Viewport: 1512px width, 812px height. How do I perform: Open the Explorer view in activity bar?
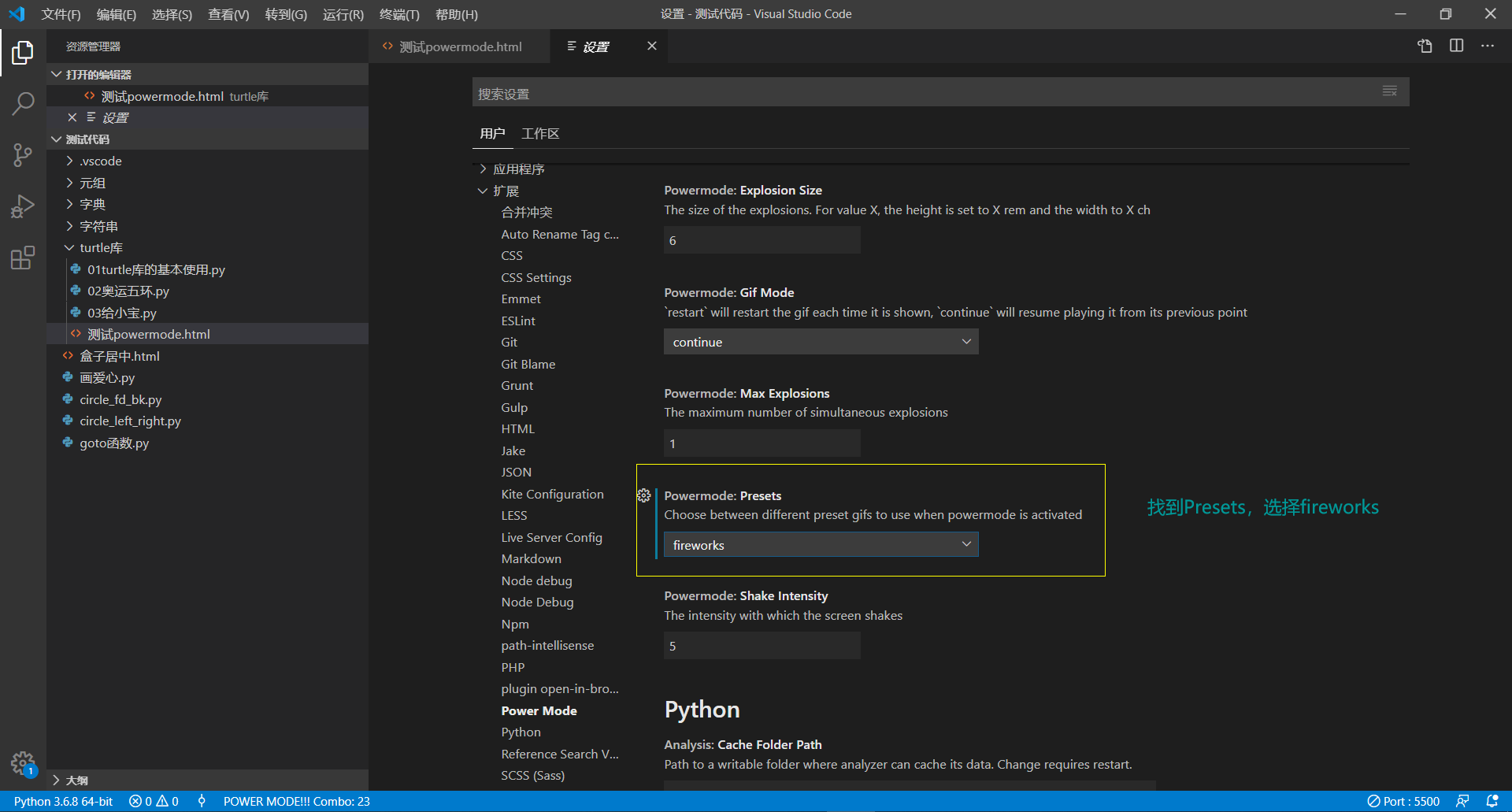coord(23,53)
